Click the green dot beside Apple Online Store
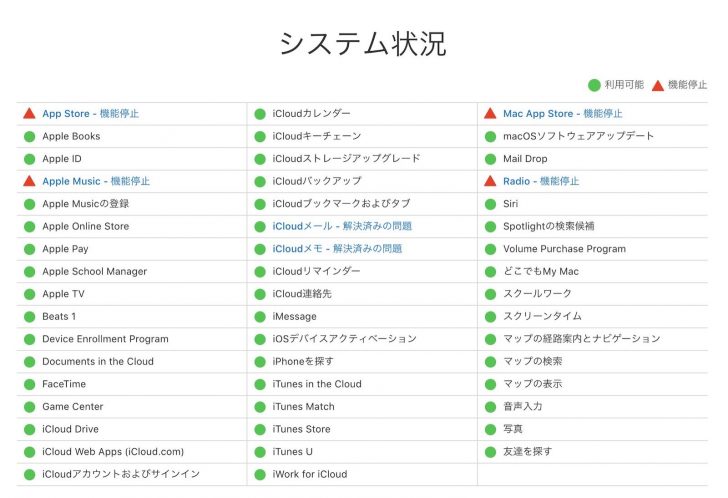The height and width of the screenshot is (498, 728). click(x=29, y=227)
